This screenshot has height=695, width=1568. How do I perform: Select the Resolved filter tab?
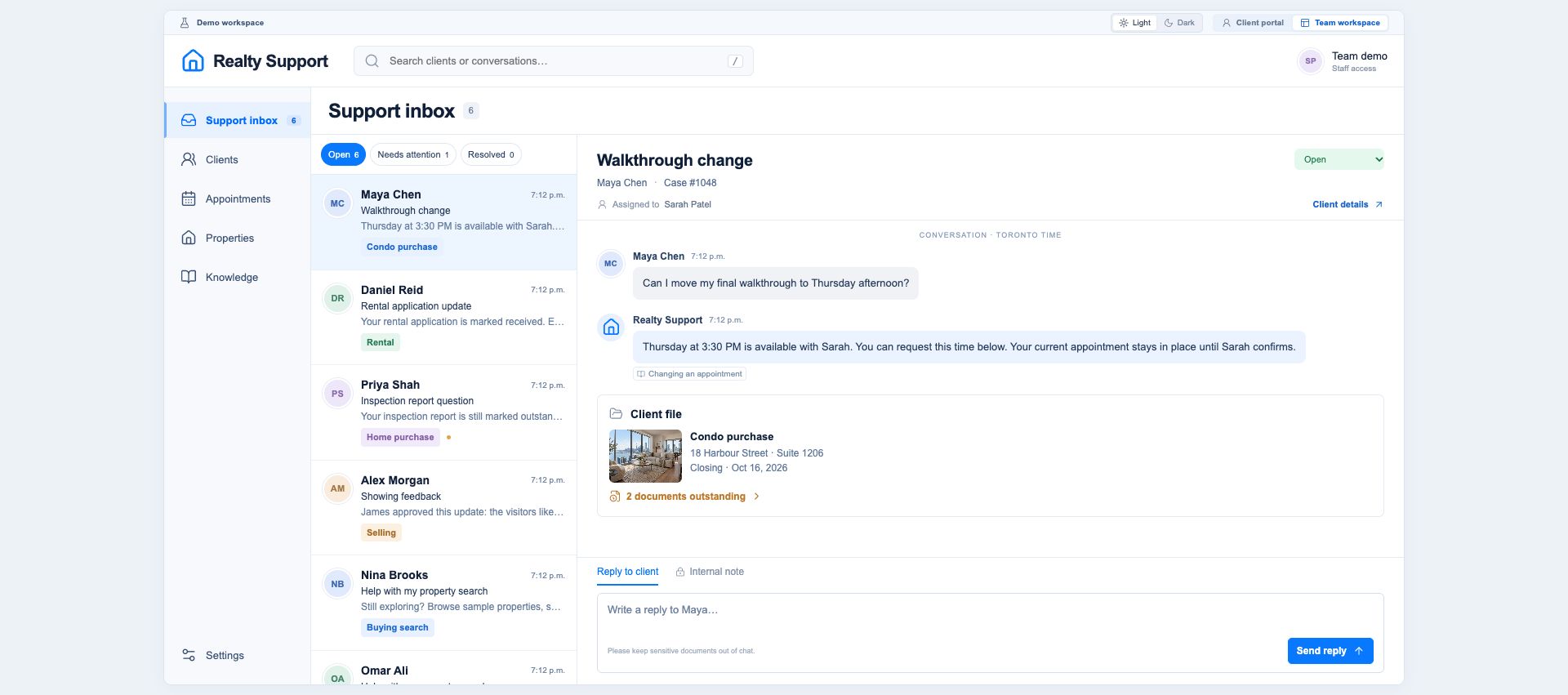(x=491, y=154)
